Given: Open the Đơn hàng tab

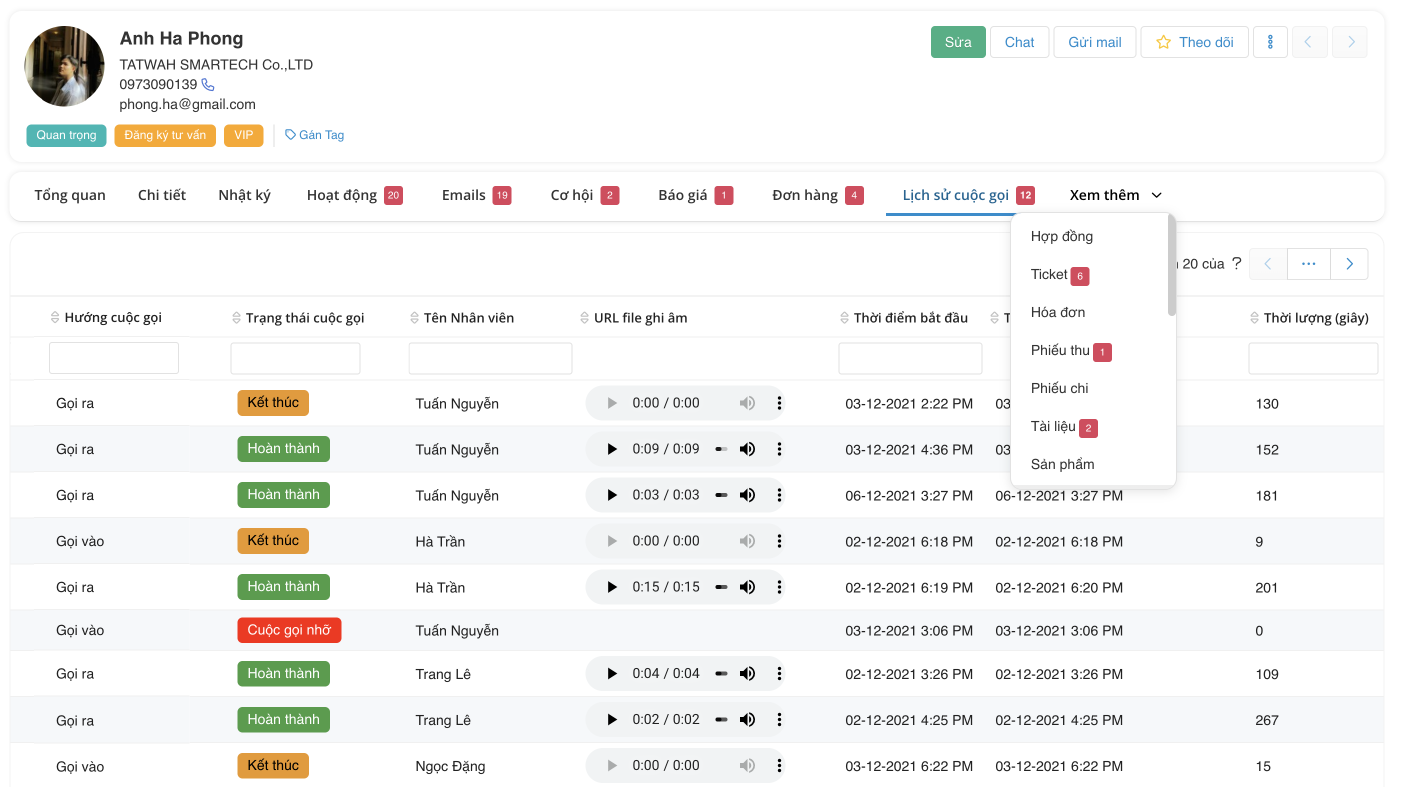Looking at the screenshot, I should tap(805, 195).
